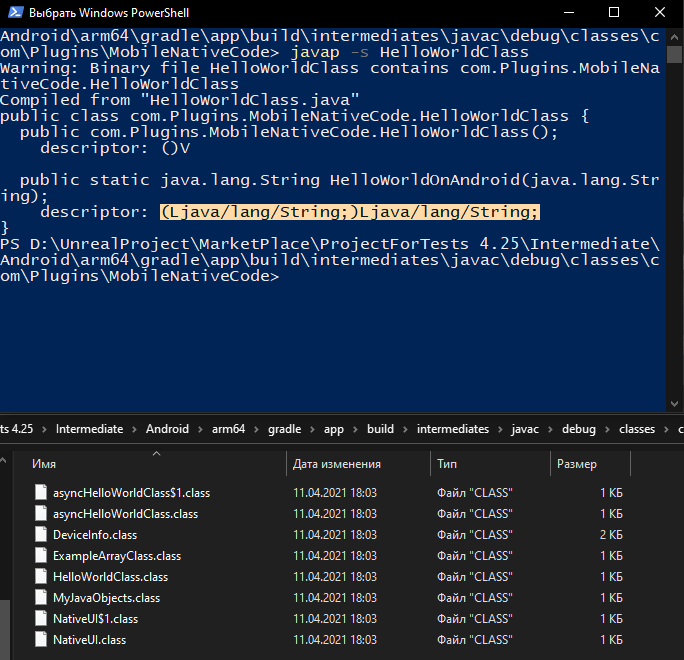
Task: Expand the chevron after 'debug' breadcrumb
Action: coord(607,430)
